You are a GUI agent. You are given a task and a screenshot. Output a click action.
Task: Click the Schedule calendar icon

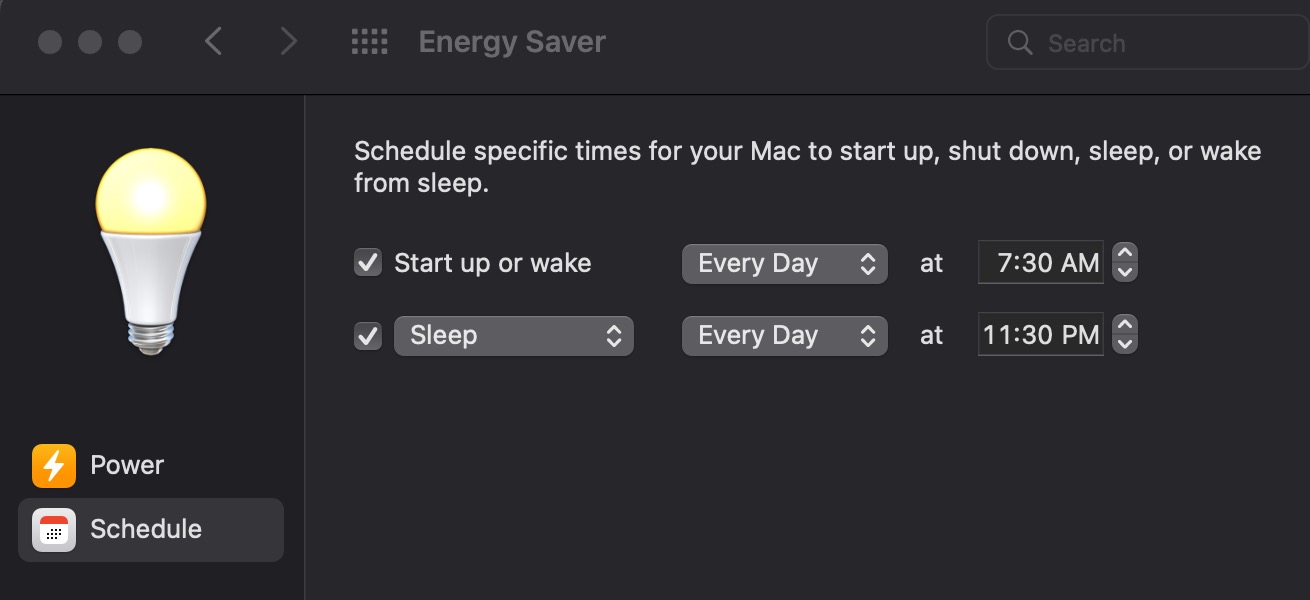pos(54,529)
